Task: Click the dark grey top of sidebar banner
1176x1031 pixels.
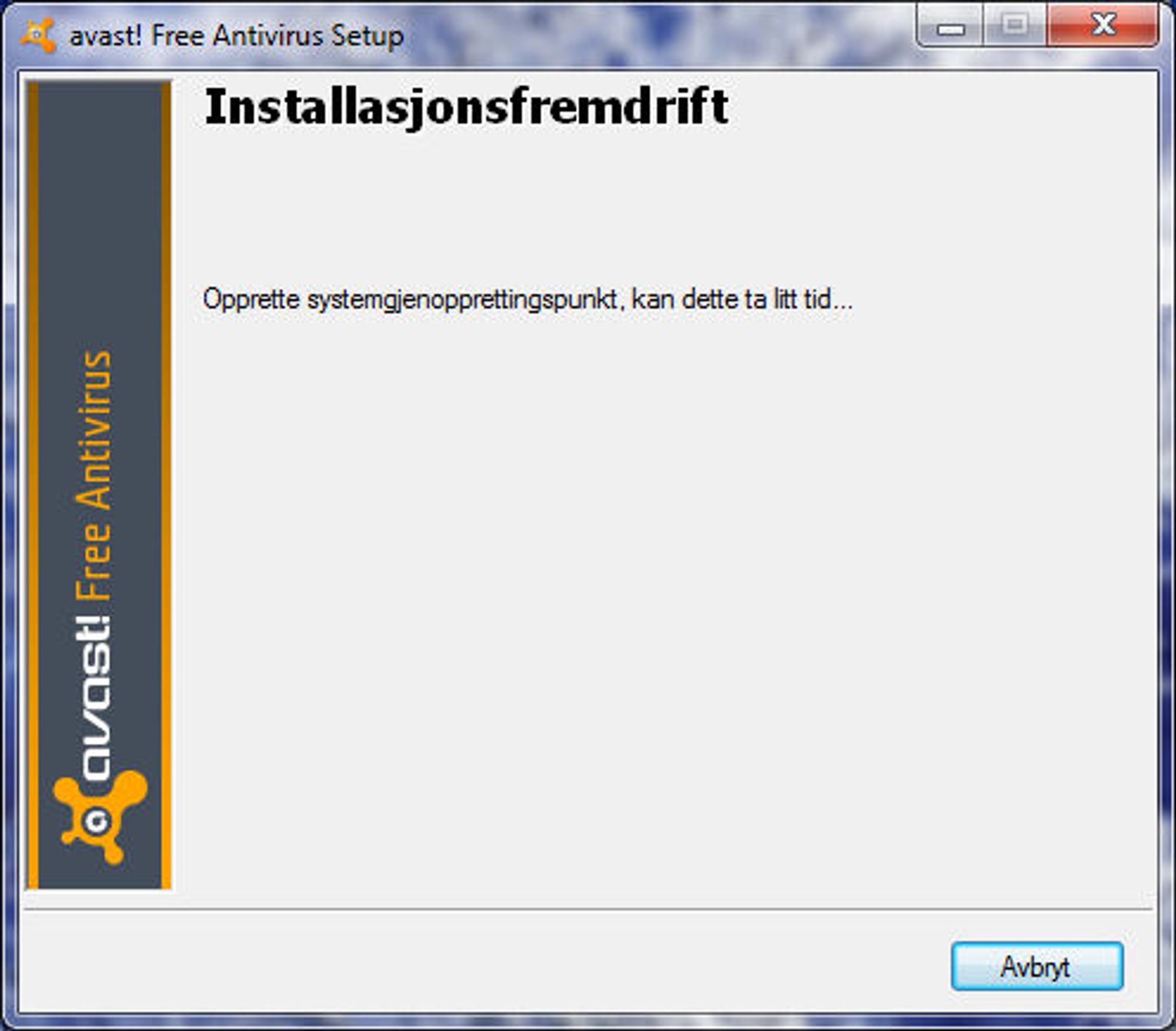Action: coord(100,206)
